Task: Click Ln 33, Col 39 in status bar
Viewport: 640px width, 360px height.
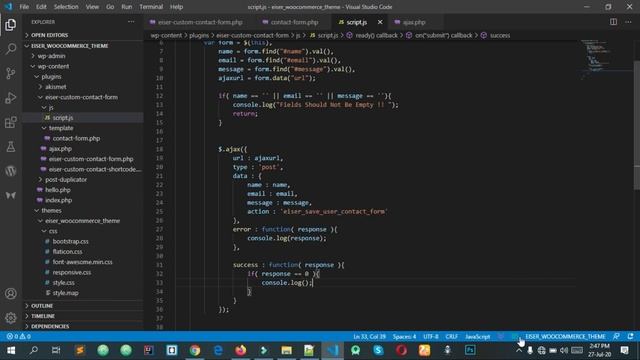Action: pyautogui.click(x=369, y=336)
